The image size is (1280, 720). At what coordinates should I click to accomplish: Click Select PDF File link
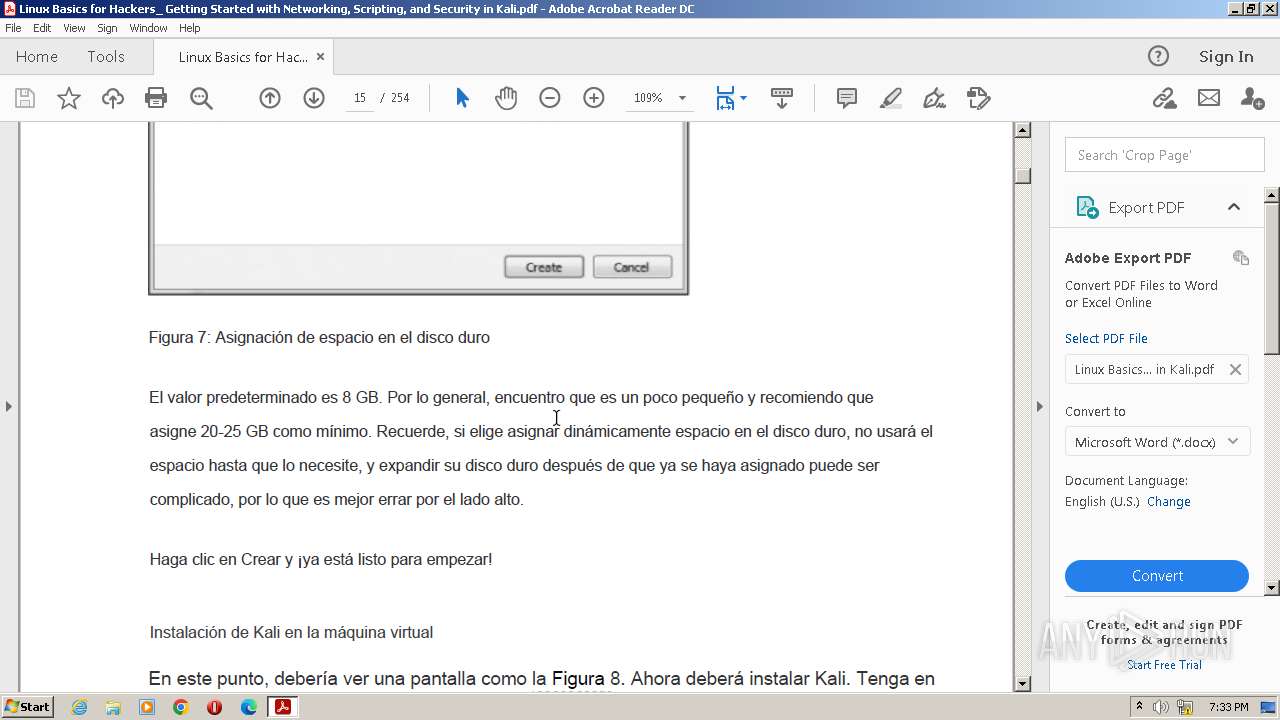(1106, 339)
